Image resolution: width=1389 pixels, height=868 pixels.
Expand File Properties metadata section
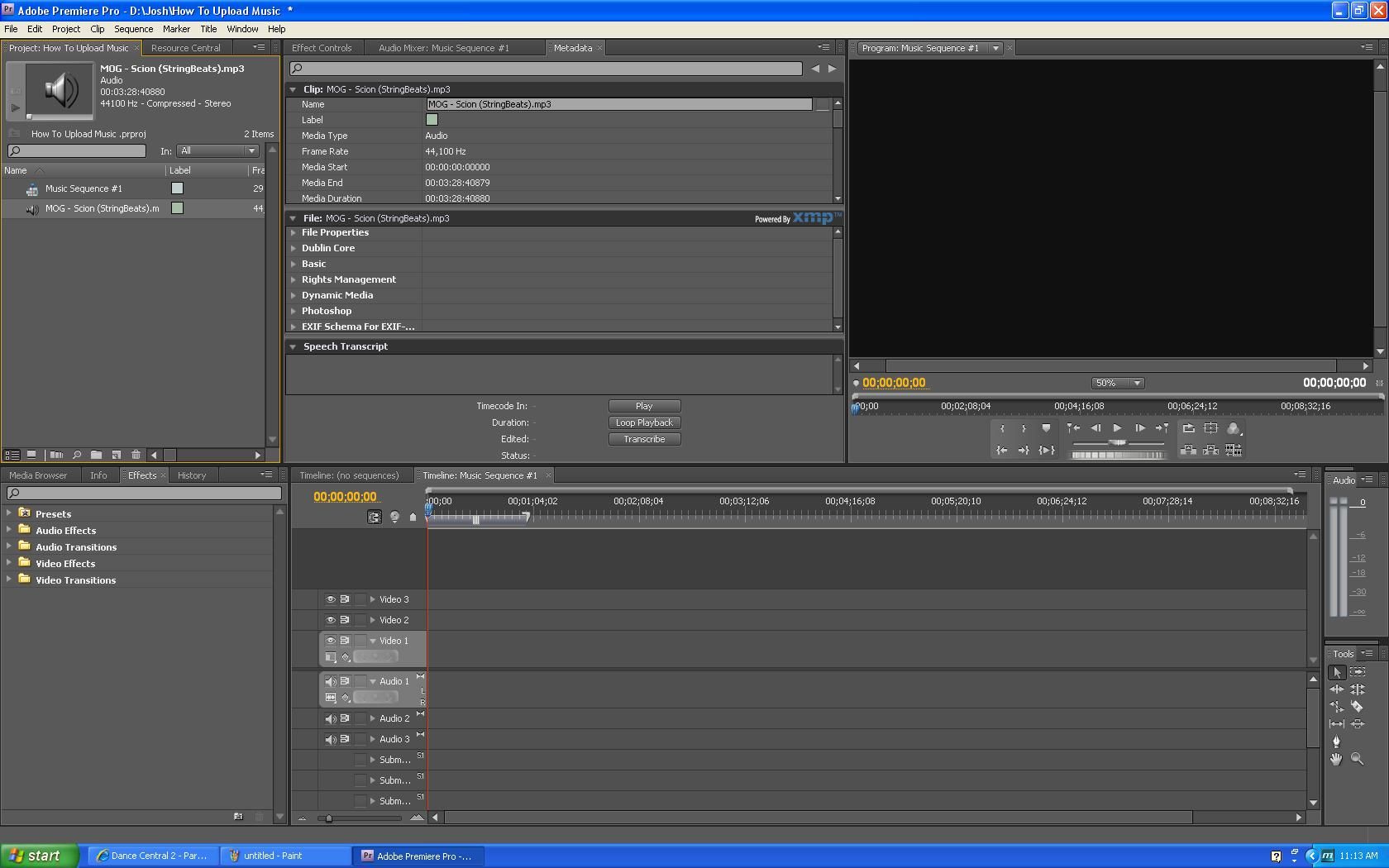(294, 232)
